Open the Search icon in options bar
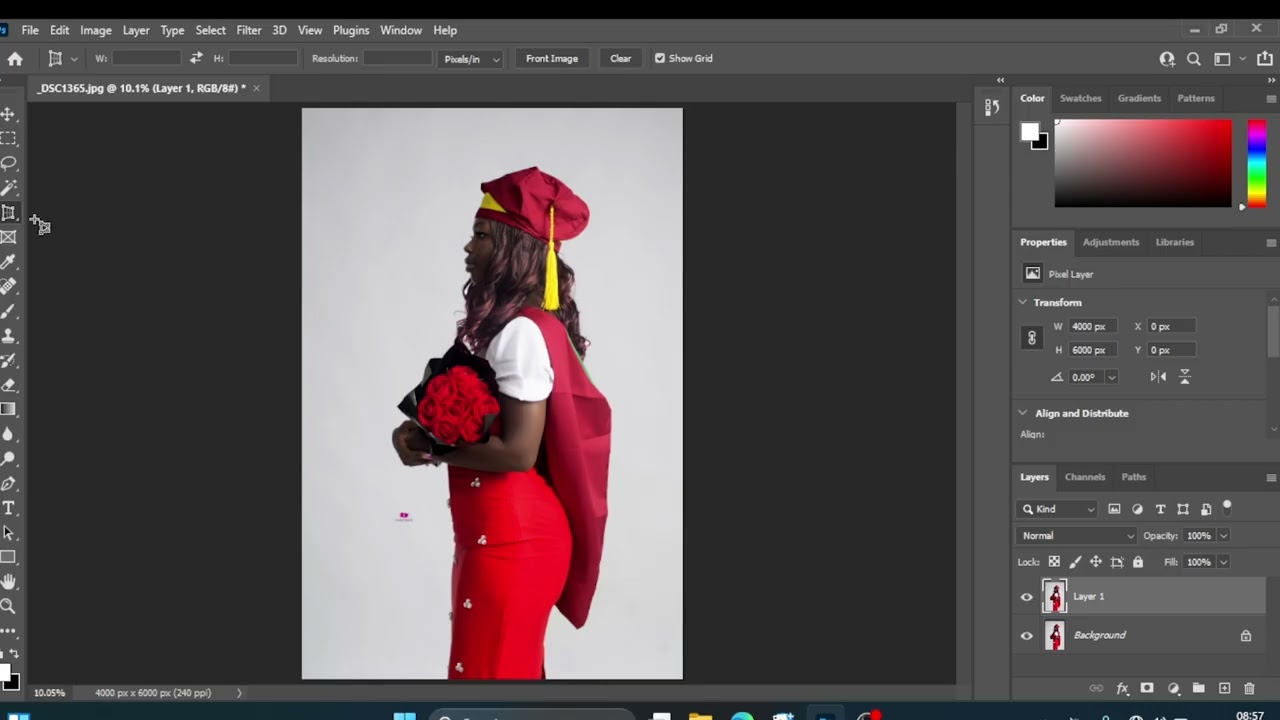1280x720 pixels. pyautogui.click(x=1193, y=59)
